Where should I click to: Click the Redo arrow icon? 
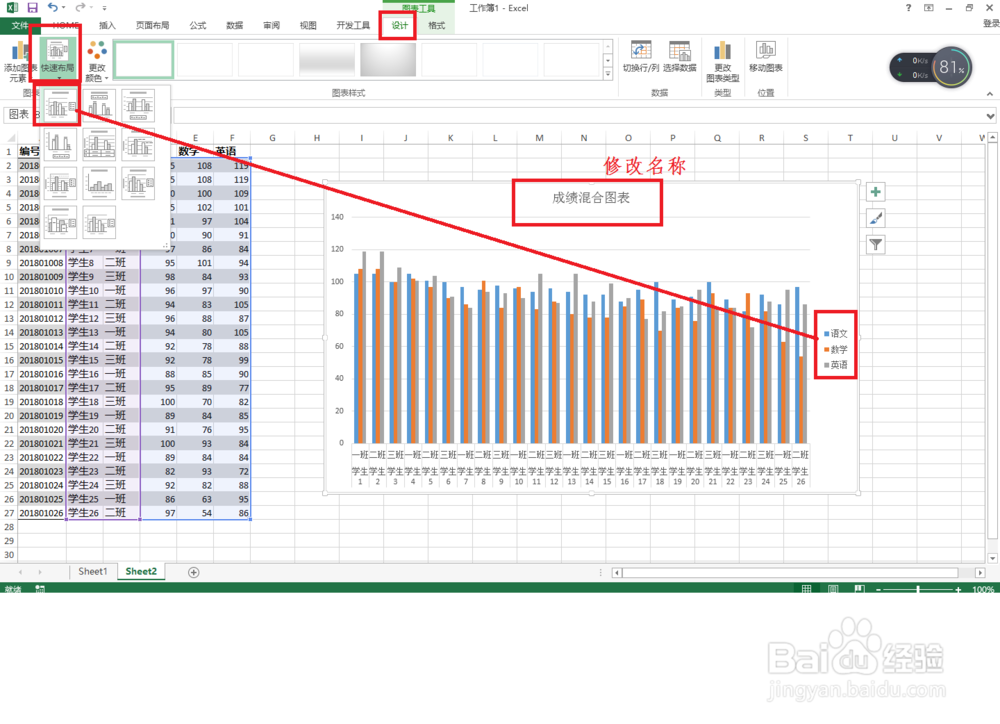coord(80,8)
